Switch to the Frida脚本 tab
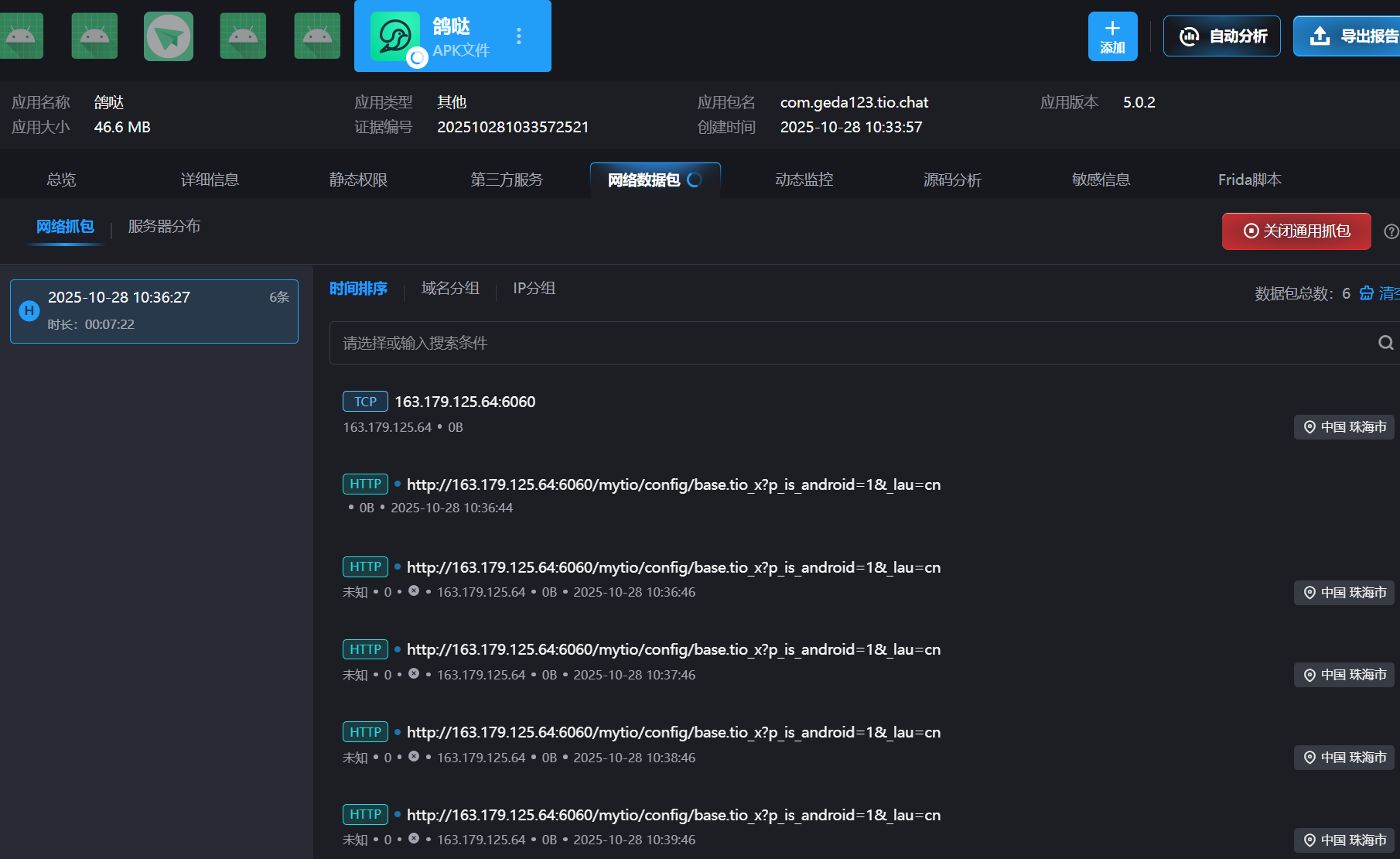 [x=1249, y=180]
